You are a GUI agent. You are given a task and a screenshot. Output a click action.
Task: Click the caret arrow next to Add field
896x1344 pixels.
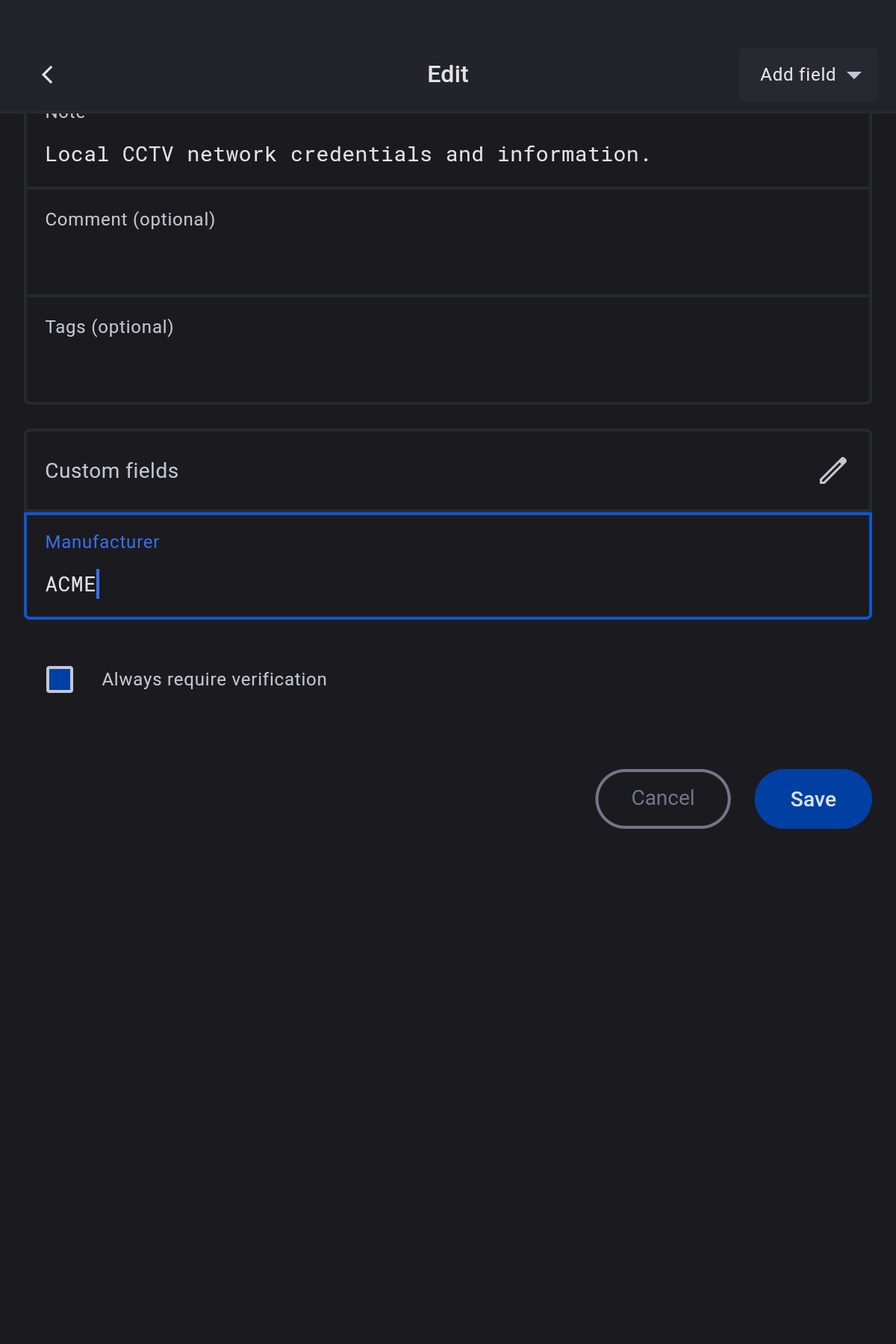pos(854,75)
